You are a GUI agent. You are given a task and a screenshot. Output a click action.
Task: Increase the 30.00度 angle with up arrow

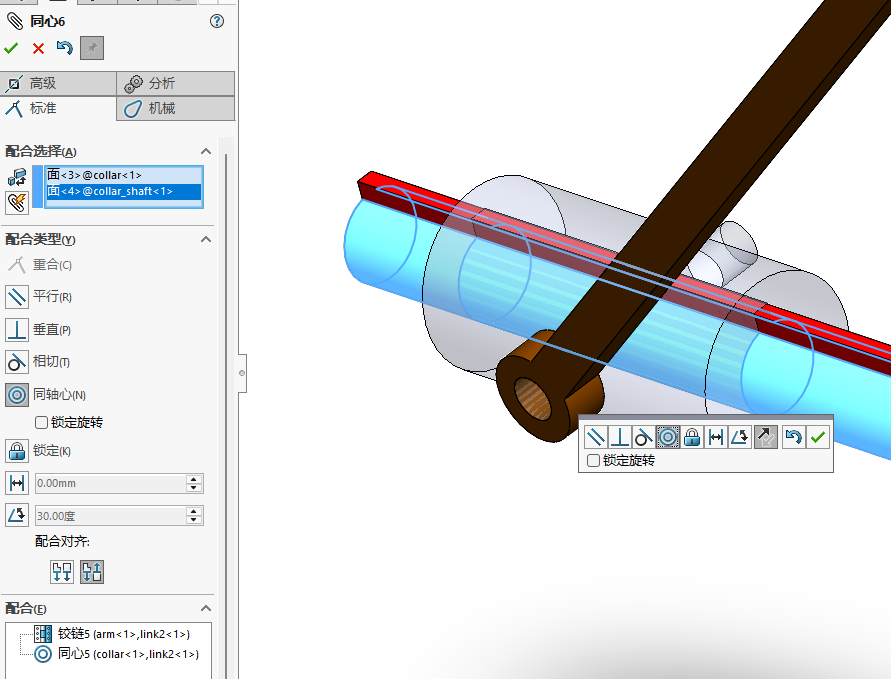(x=194, y=511)
